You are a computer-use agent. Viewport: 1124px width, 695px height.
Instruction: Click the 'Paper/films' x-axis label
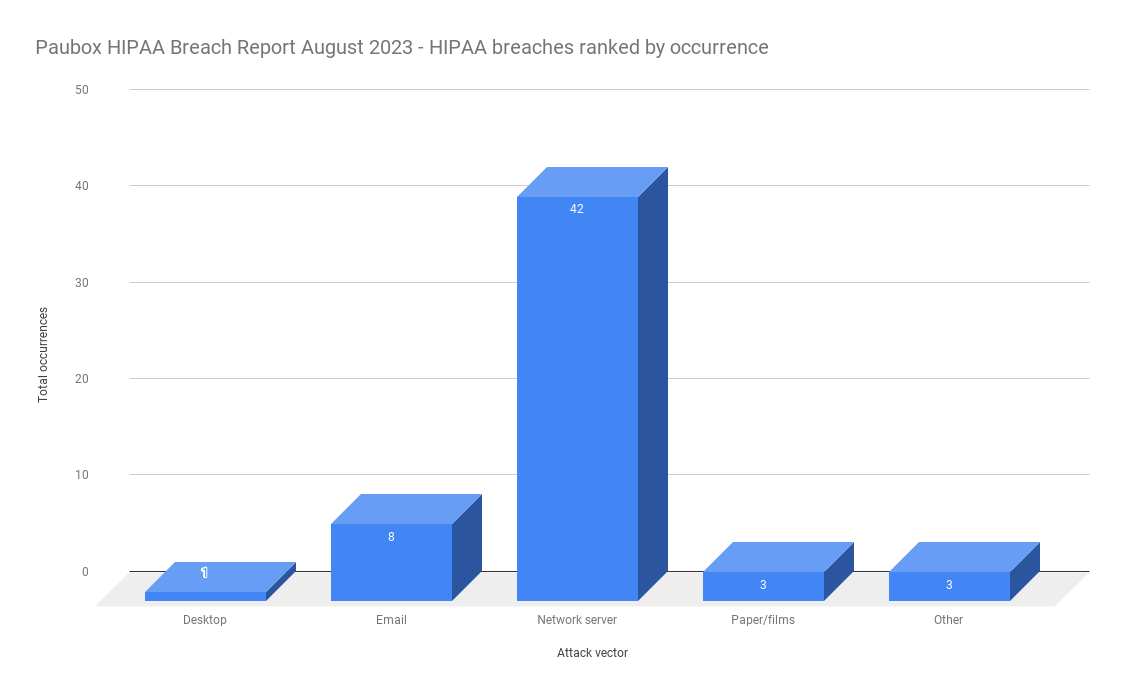[x=763, y=620]
